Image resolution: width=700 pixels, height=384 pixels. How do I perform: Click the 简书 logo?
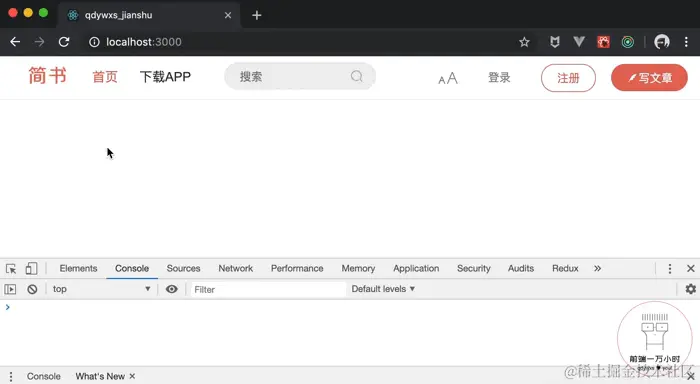[x=48, y=75]
